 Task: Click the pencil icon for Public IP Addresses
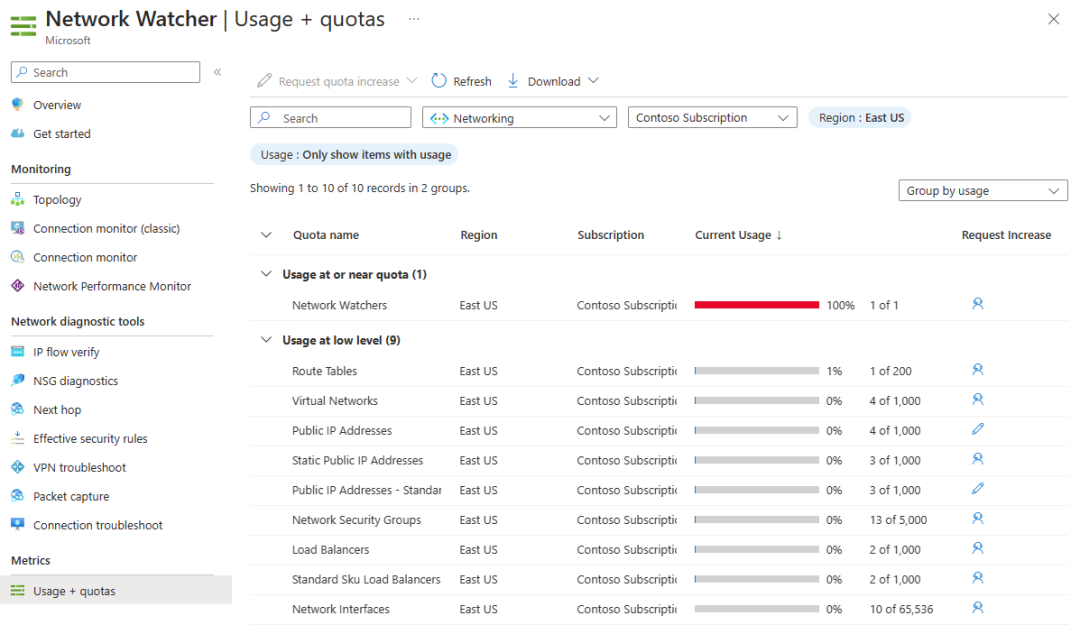click(x=978, y=430)
